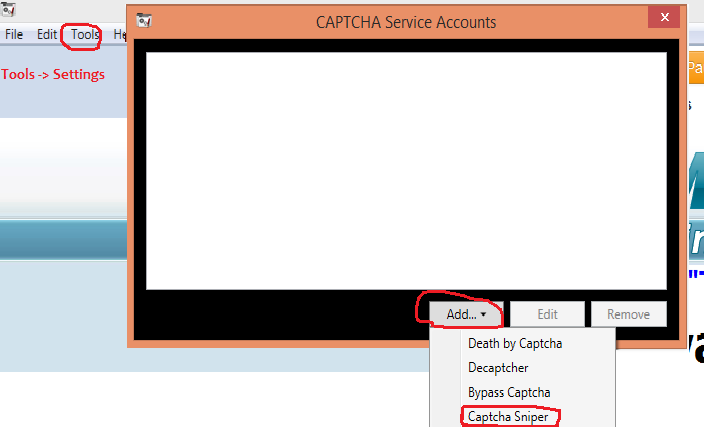Close the CAPTCHA Service Accounts dialog

(659, 20)
